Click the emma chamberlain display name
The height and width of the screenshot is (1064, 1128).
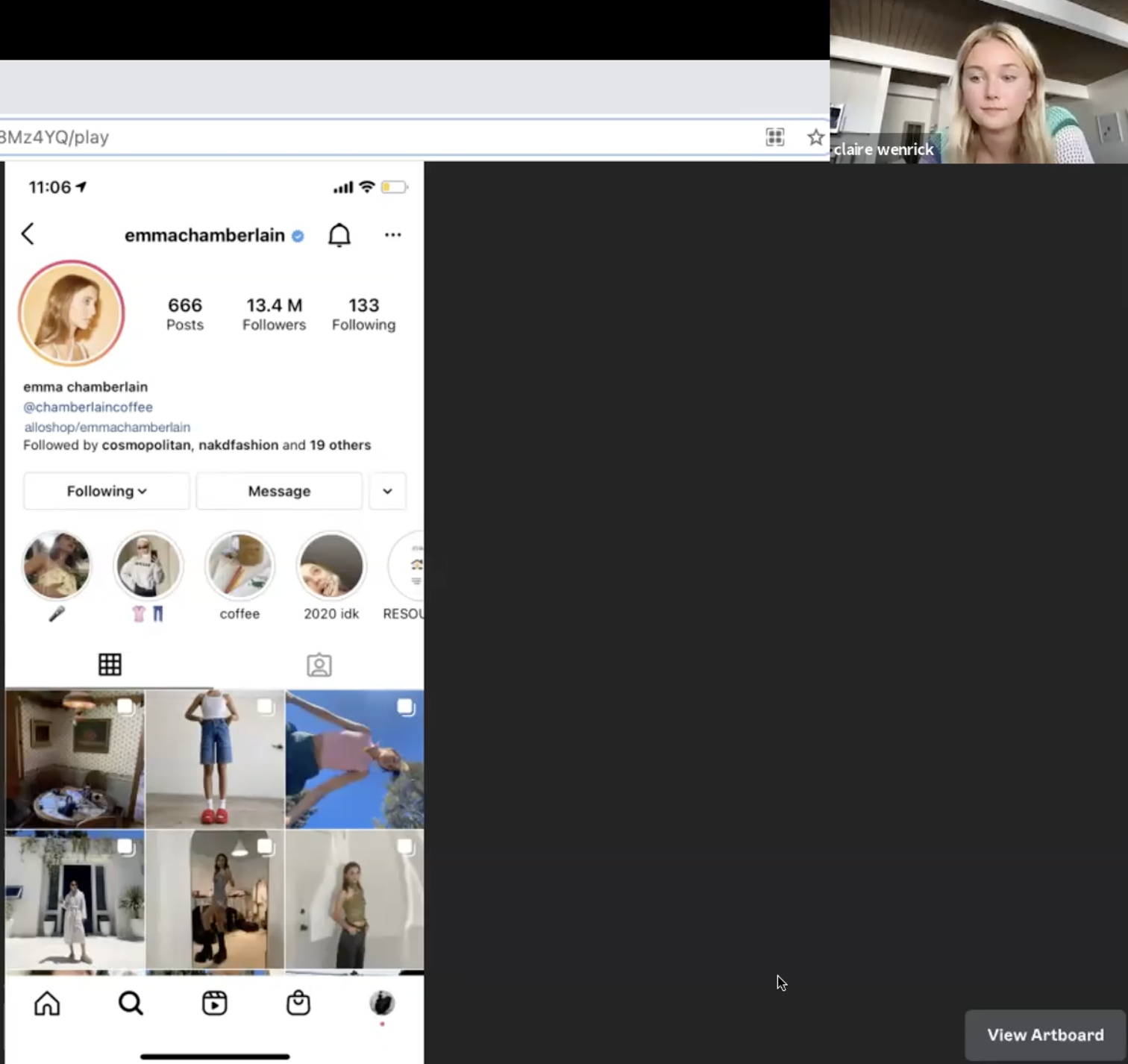86,387
